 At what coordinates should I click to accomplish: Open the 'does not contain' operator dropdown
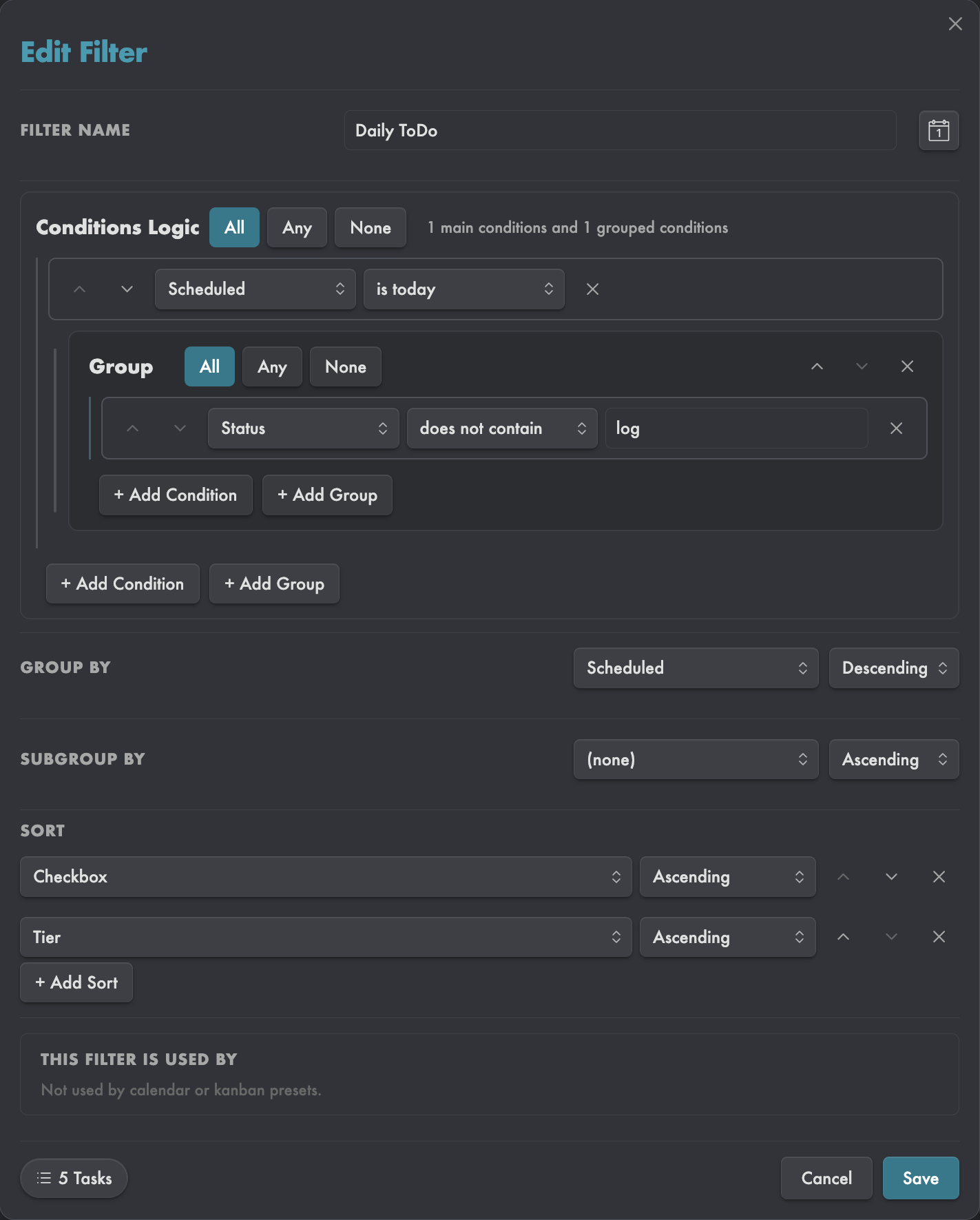tap(502, 428)
